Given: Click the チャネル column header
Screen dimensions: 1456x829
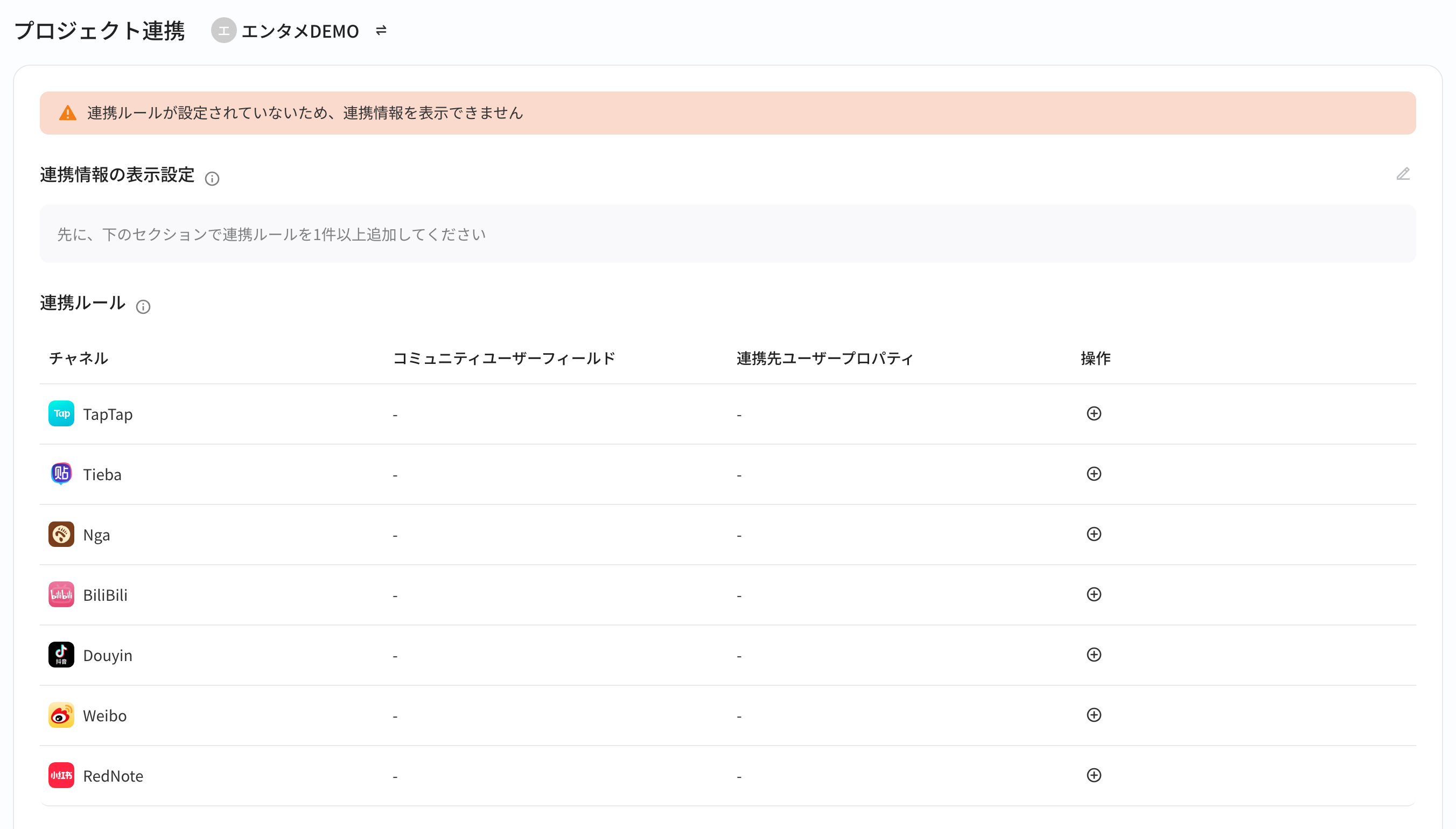Looking at the screenshot, I should coord(79,358).
